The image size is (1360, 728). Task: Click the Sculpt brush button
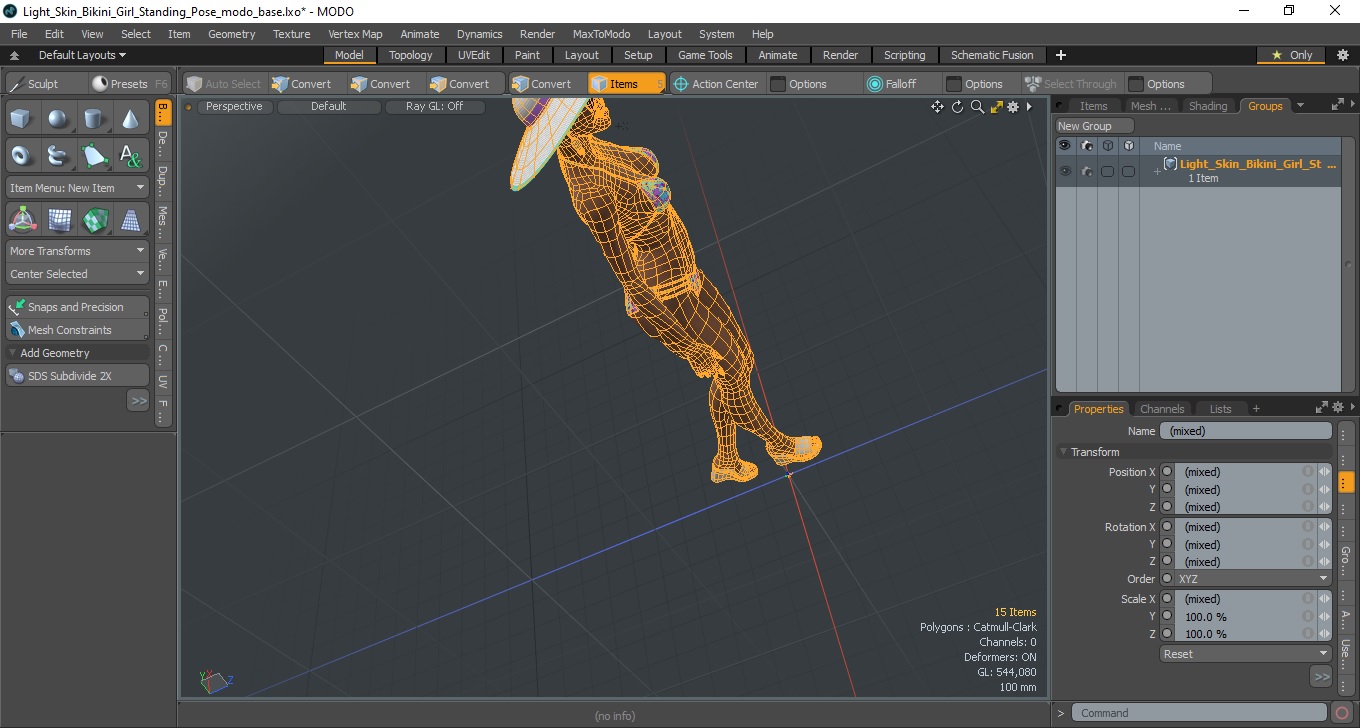point(45,84)
